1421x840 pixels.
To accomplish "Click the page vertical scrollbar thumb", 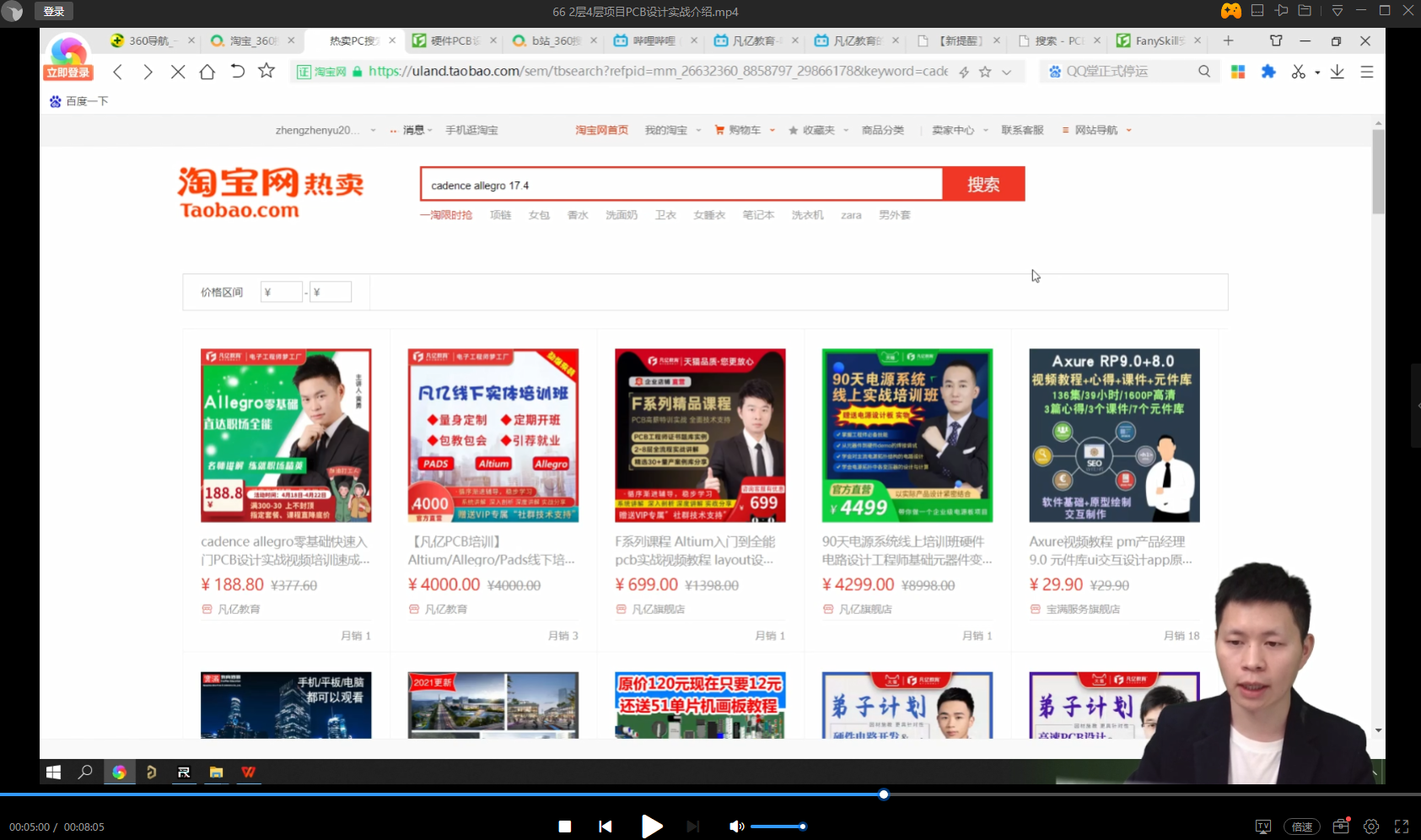I will point(1378,172).
